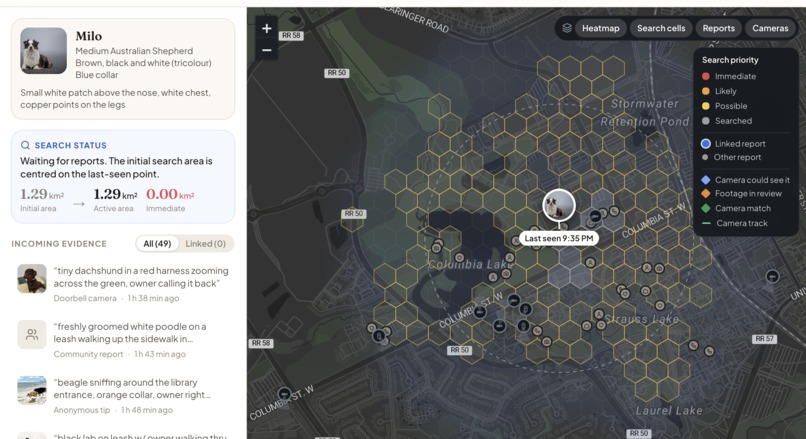Toggle the Reports layer
Image resolution: width=806 pixels, height=439 pixels.
(719, 28)
